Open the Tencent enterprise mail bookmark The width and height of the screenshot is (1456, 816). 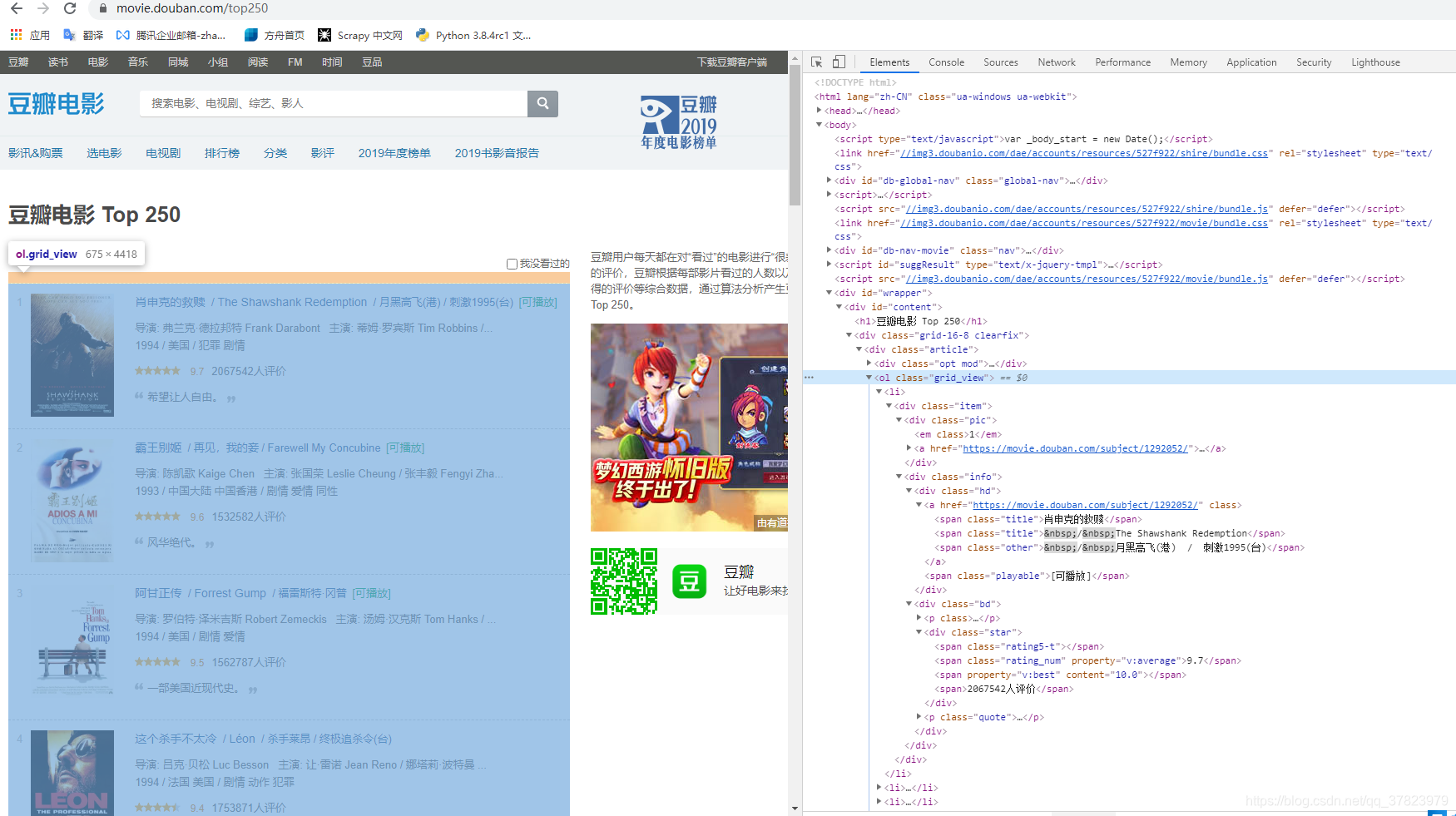(171, 35)
